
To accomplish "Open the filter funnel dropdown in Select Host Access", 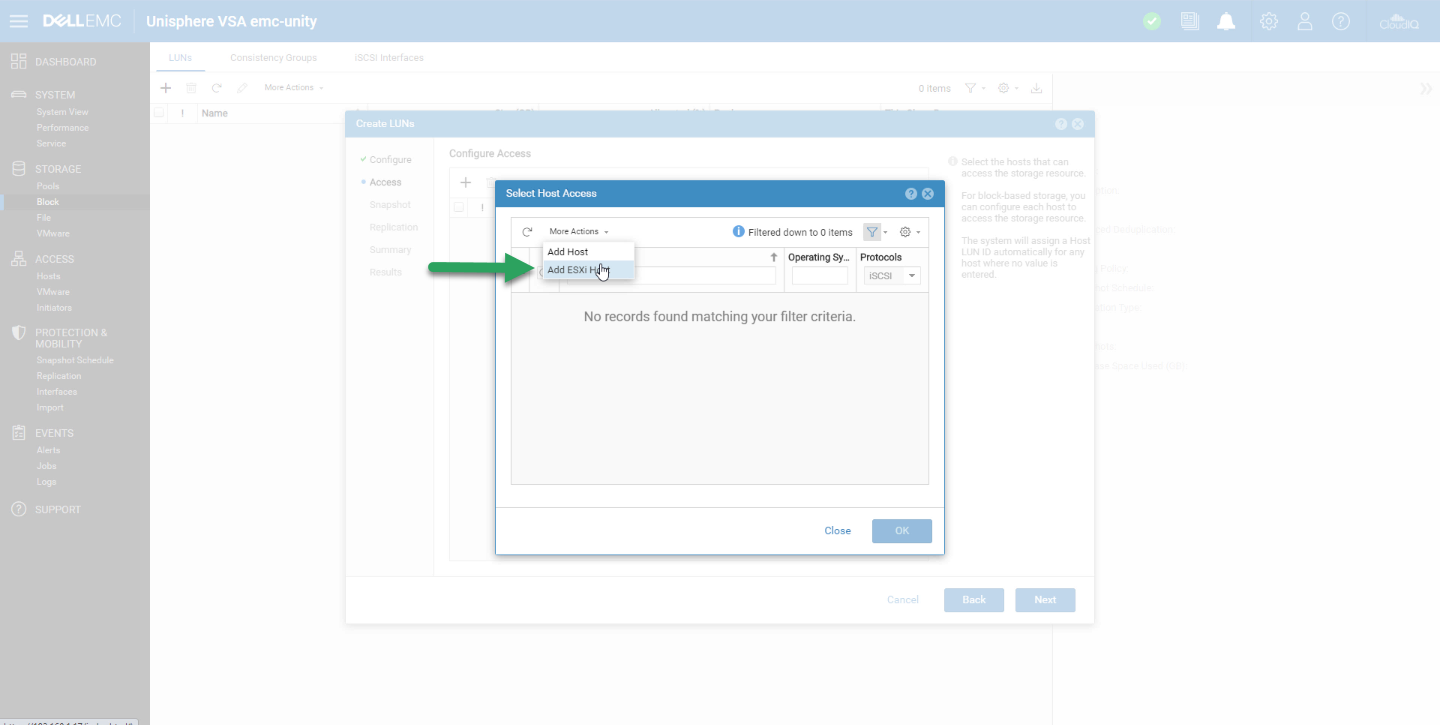I will click(x=875, y=232).
